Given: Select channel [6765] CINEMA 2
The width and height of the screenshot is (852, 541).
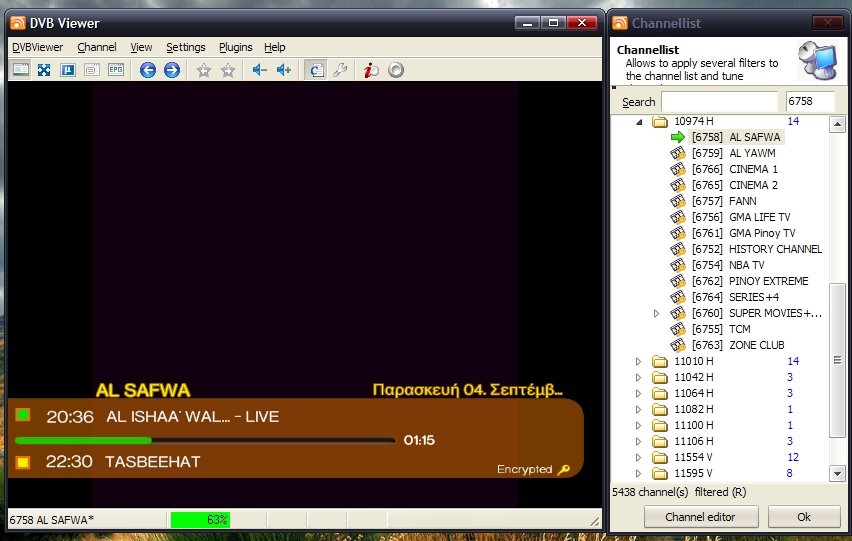Looking at the screenshot, I should point(735,185).
